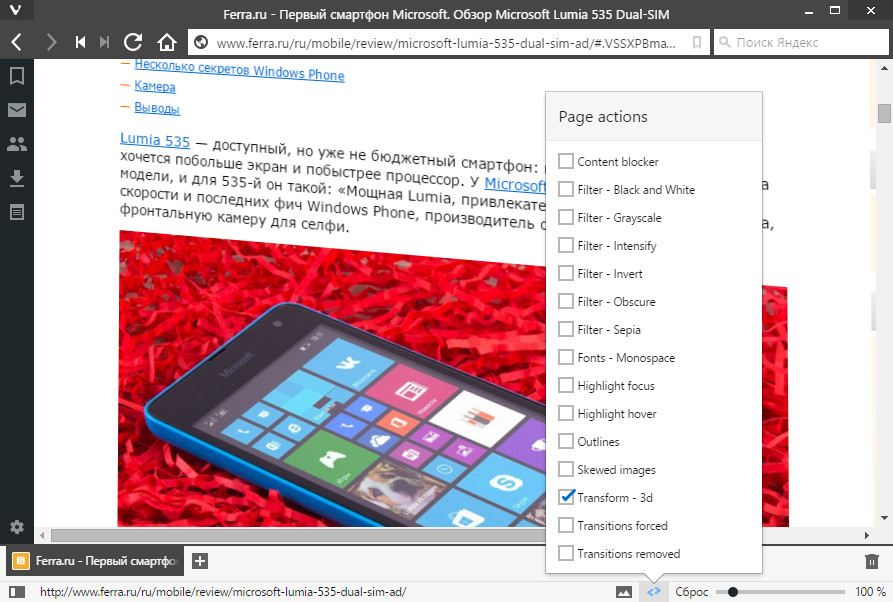Open Несколько секретов Windows Phone link
Image resolution: width=893 pixels, height=602 pixels.
point(239,70)
